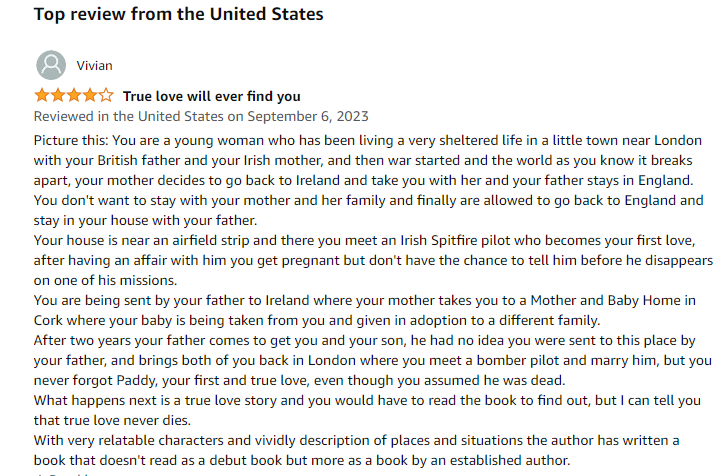715x476 pixels.
Task: Open reviewer Vivian's profile name
Action: (x=95, y=66)
